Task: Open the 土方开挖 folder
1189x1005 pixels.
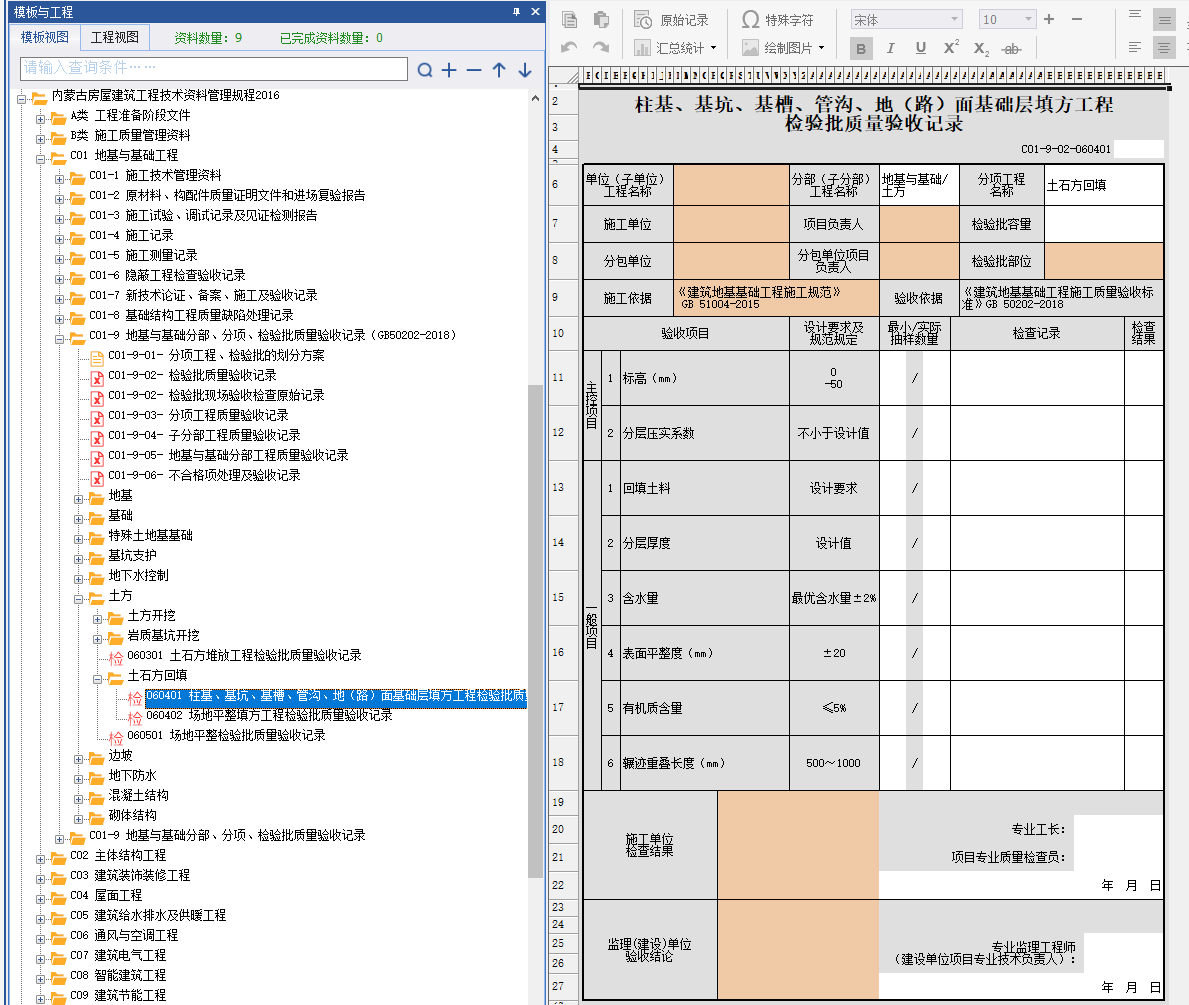Action: coord(151,616)
